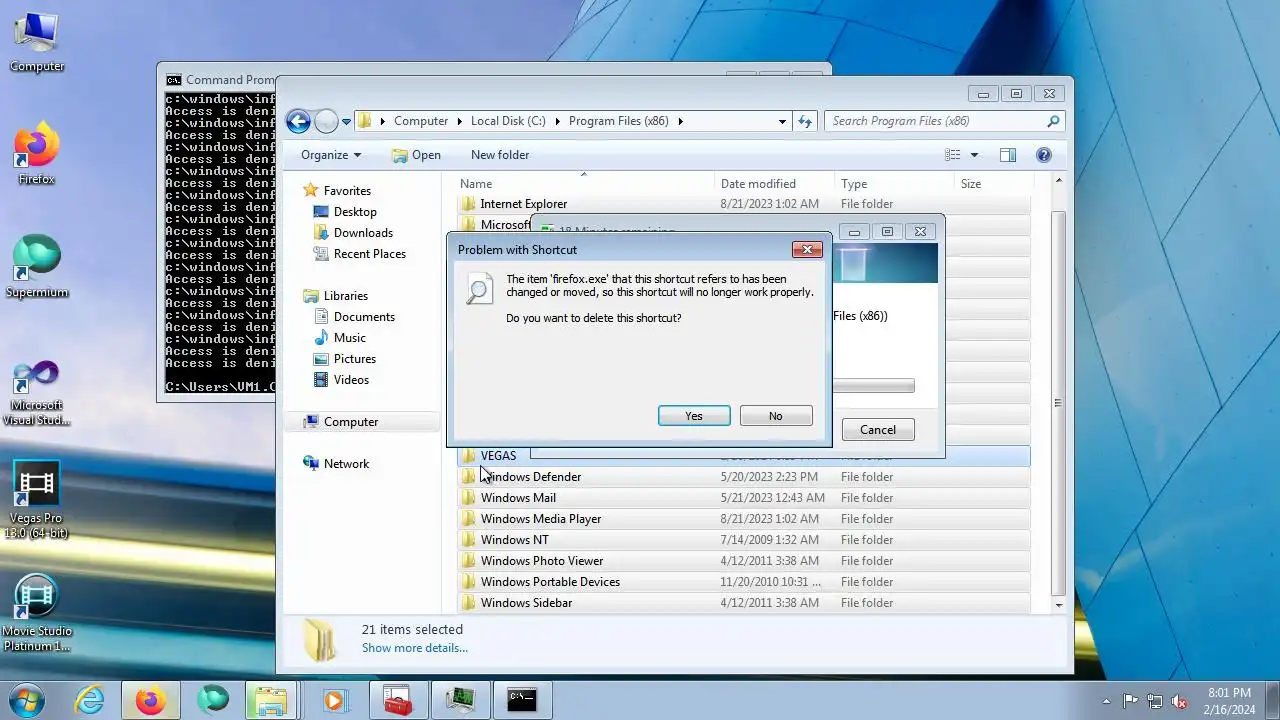Open the Music library
This screenshot has width=1280, height=720.
(x=350, y=338)
